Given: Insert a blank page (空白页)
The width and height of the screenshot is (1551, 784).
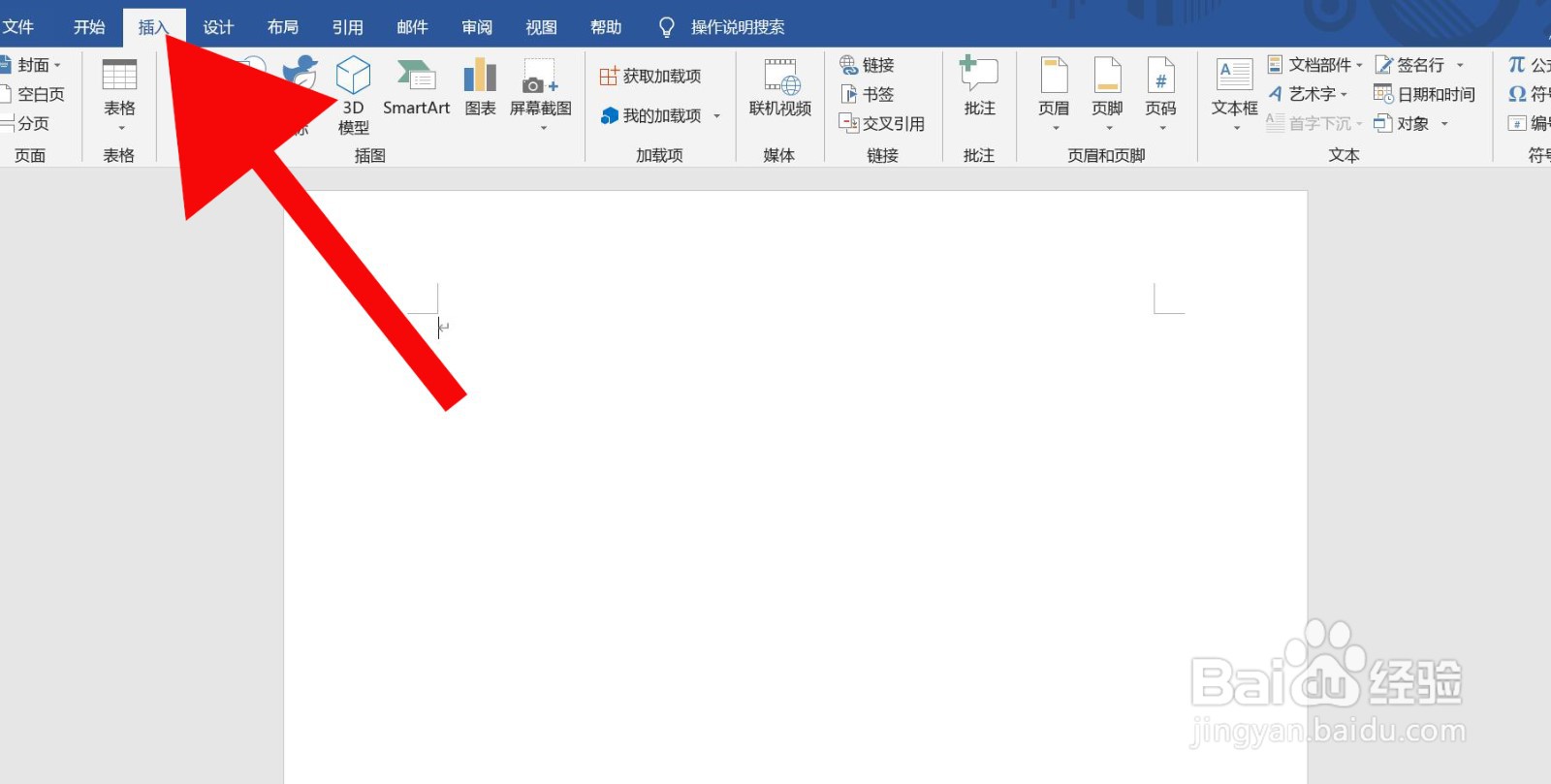Looking at the screenshot, I should (32, 94).
